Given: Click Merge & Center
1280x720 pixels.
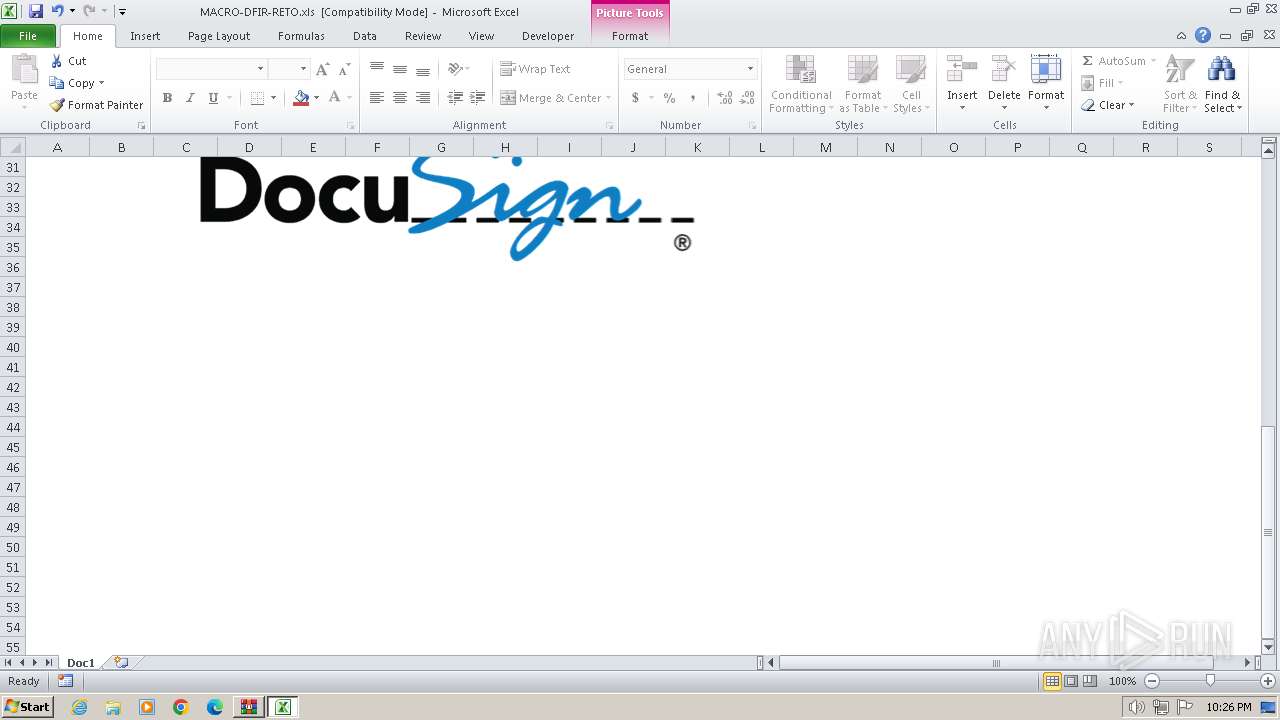Looking at the screenshot, I should pos(551,98).
